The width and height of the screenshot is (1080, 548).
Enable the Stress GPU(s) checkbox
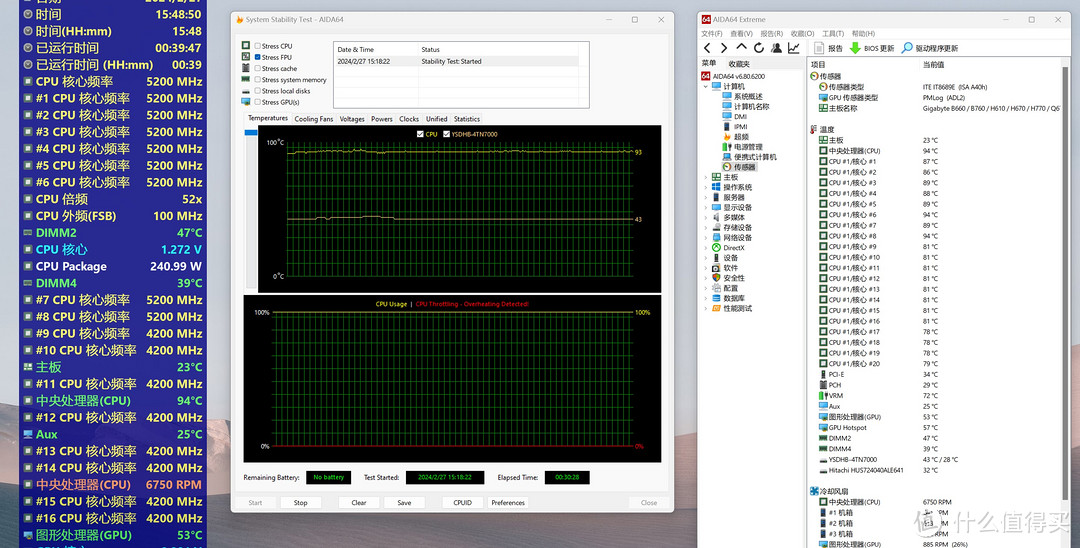point(258,102)
